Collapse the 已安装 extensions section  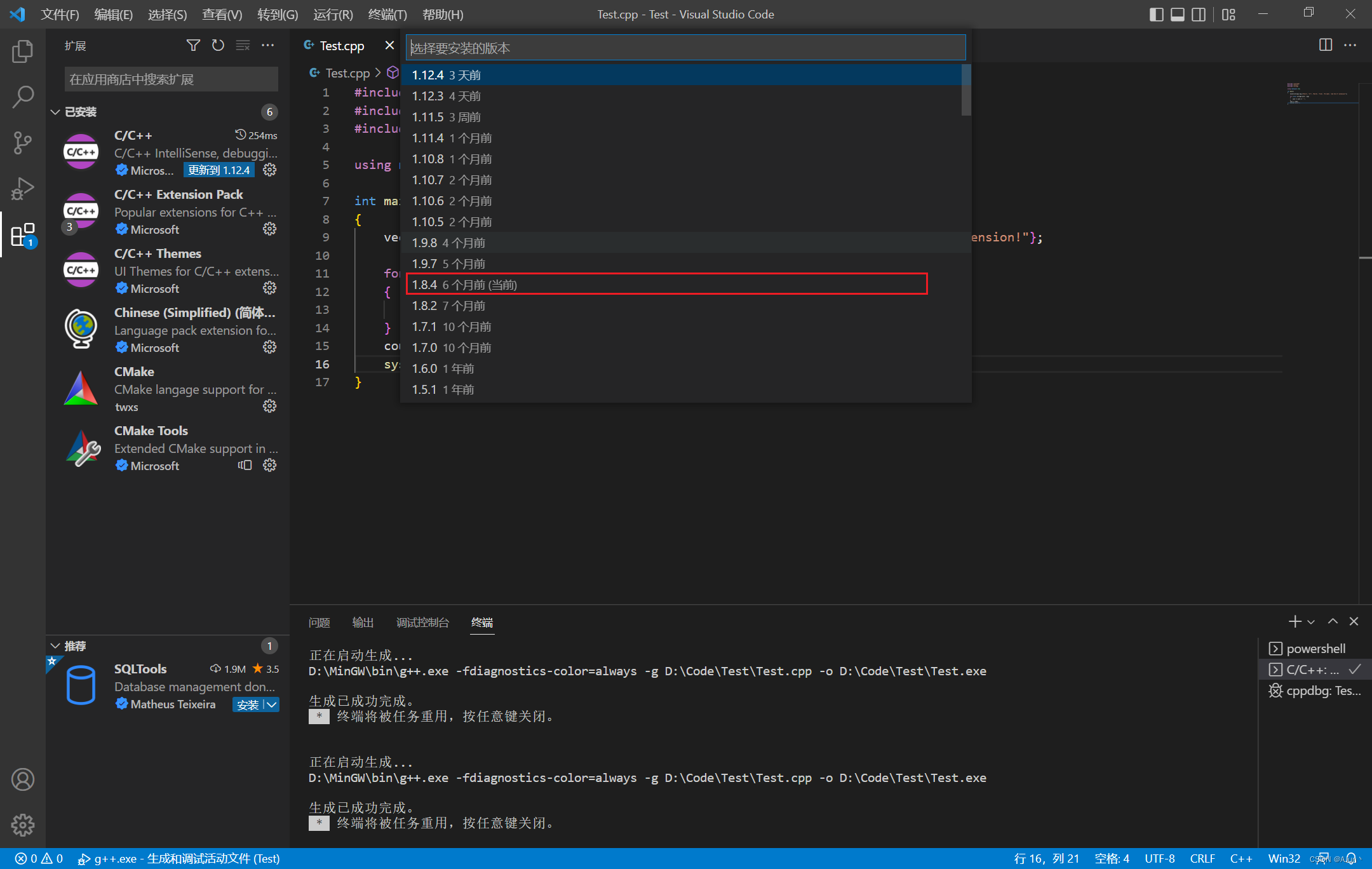point(56,112)
